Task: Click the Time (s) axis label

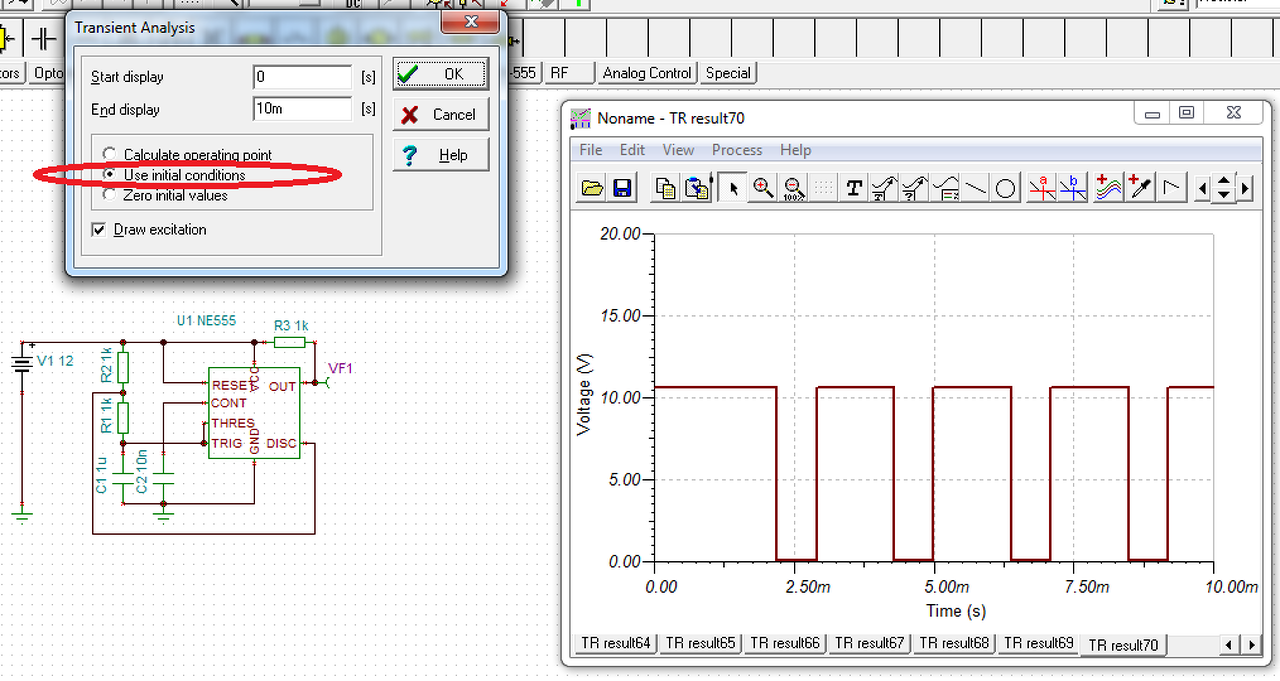Action: click(x=957, y=610)
